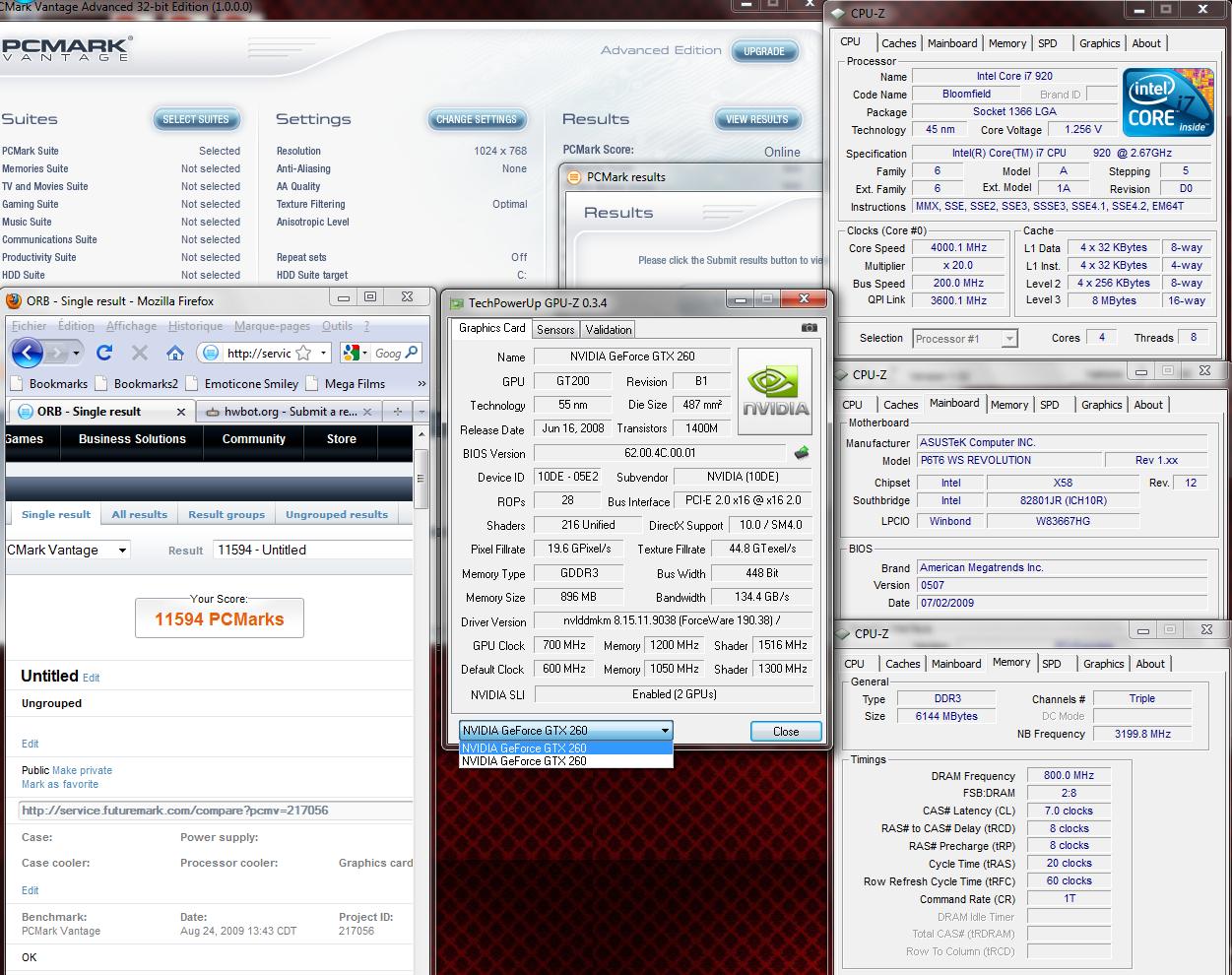Open Ungrouped results tab on ORB page

tap(337, 514)
